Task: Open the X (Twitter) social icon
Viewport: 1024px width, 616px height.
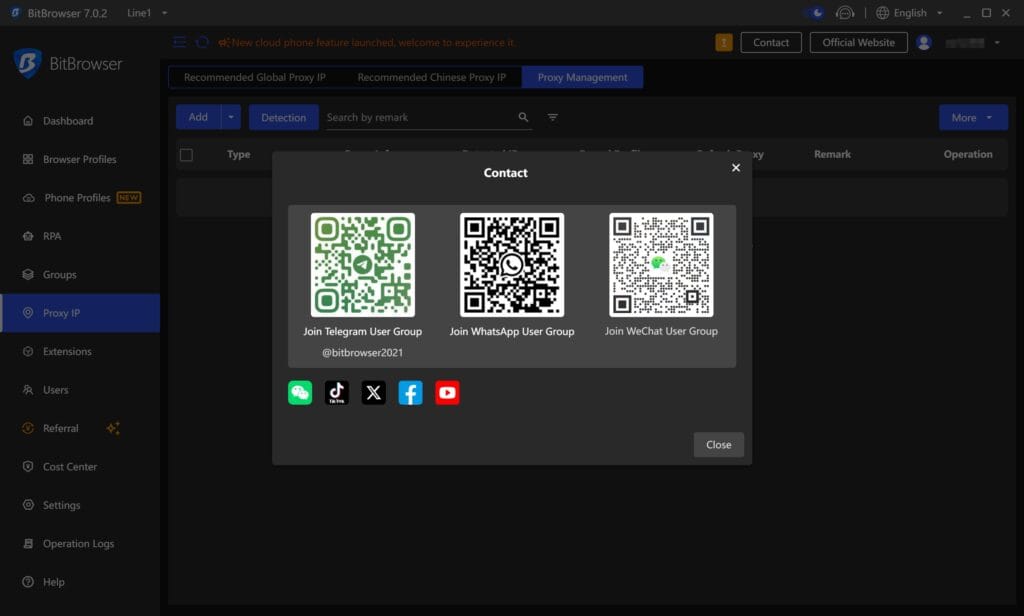Action: coord(374,393)
